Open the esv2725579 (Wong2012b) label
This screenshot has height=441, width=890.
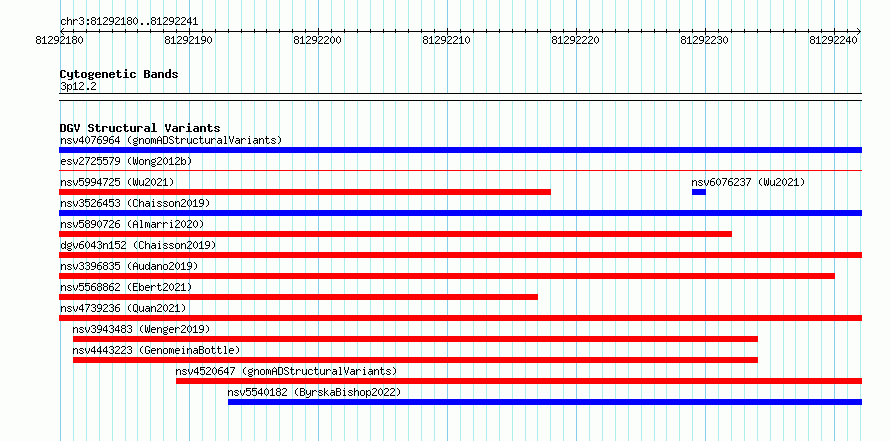pos(126,161)
